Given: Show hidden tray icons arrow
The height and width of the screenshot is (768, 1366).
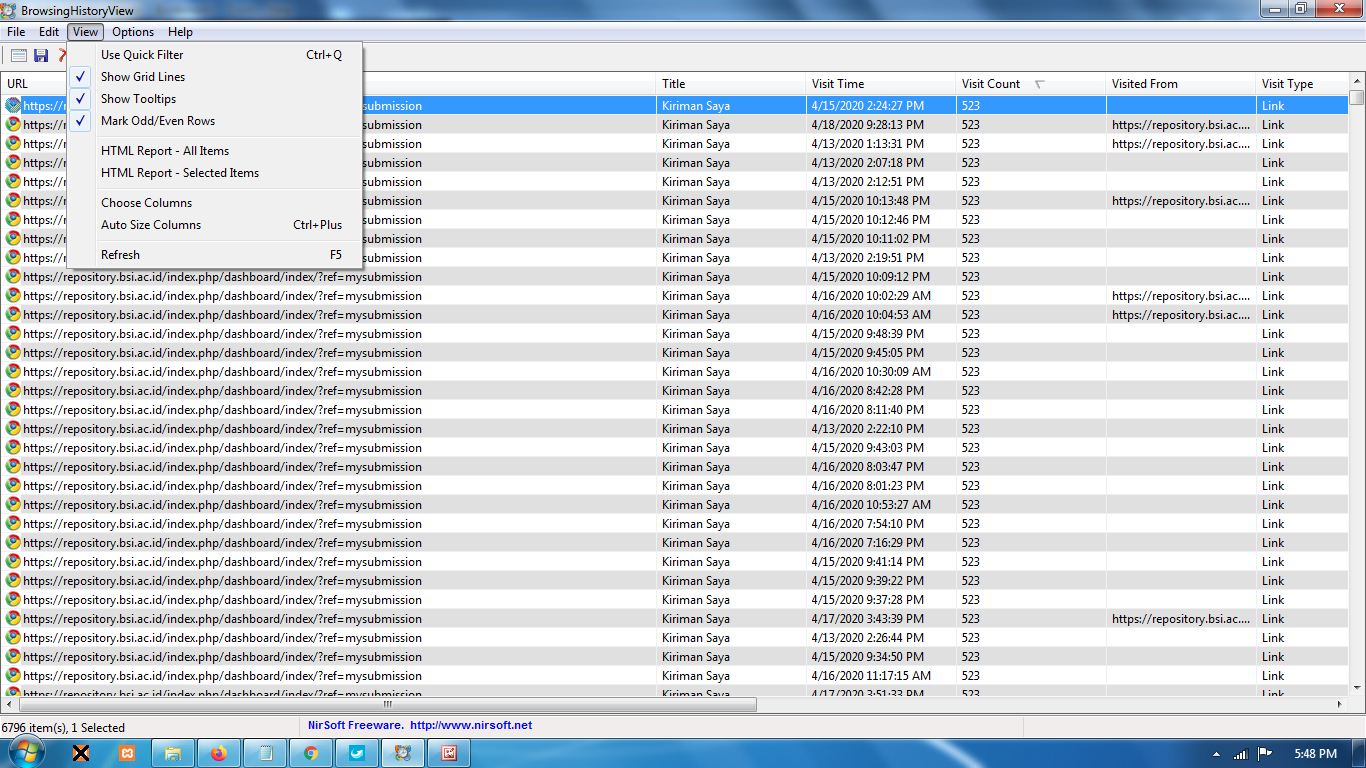Looking at the screenshot, I should coord(1216,754).
